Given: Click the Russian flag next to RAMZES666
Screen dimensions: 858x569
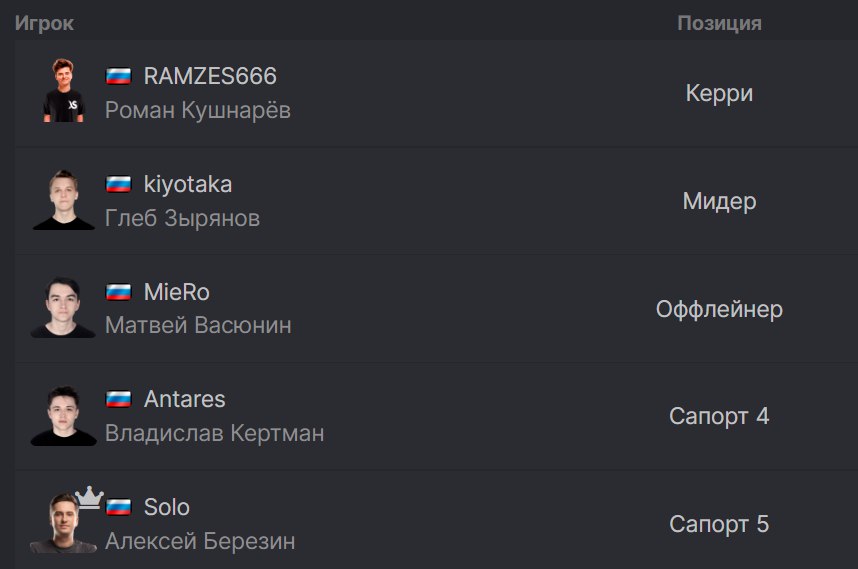Looking at the screenshot, I should (118, 76).
